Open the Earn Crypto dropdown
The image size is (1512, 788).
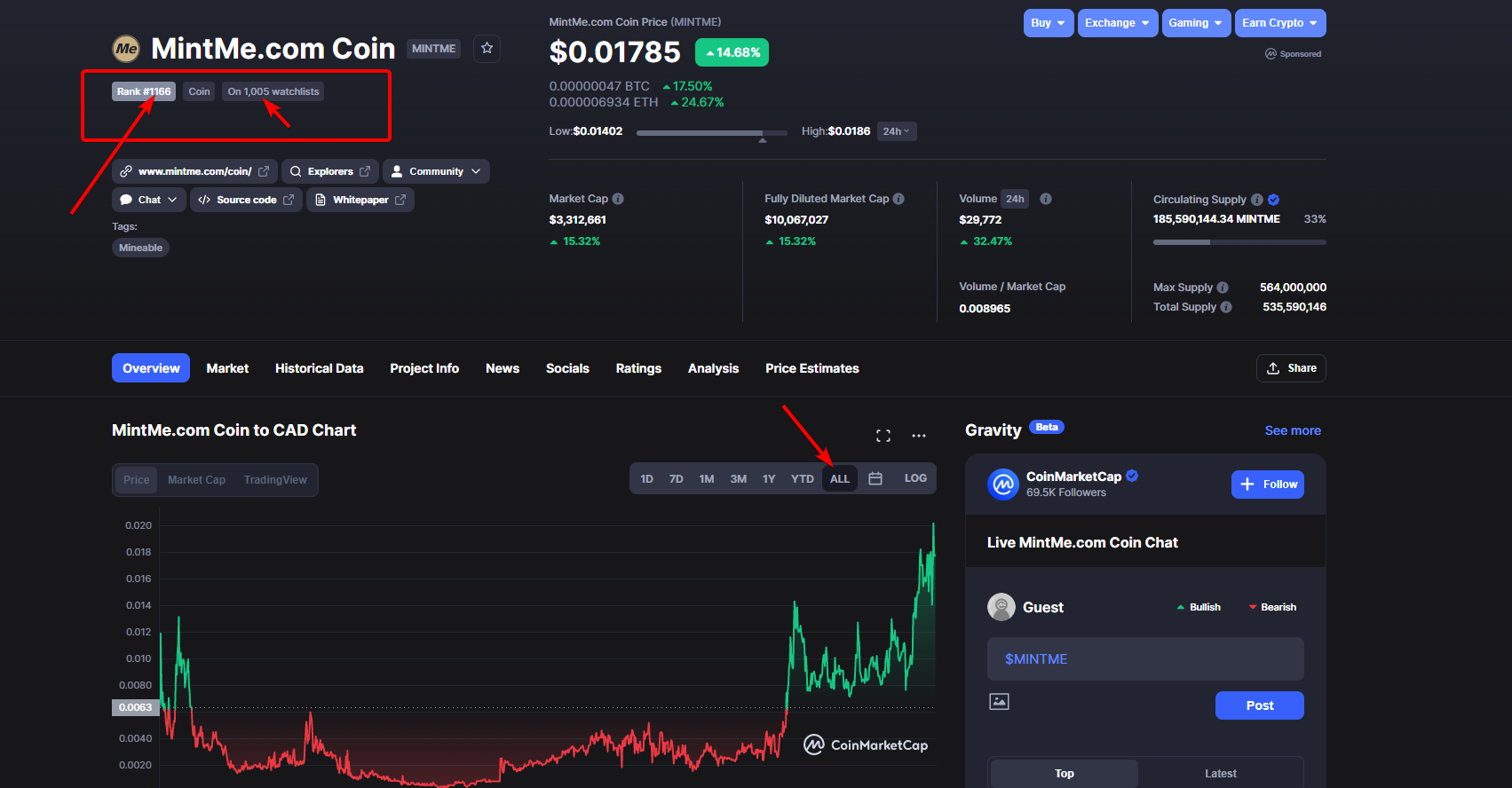point(1280,23)
